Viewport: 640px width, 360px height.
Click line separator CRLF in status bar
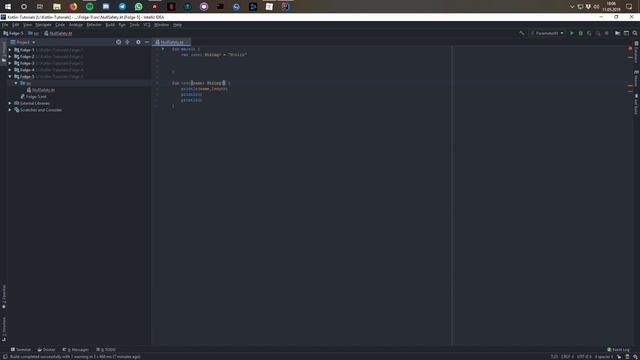coord(567,357)
